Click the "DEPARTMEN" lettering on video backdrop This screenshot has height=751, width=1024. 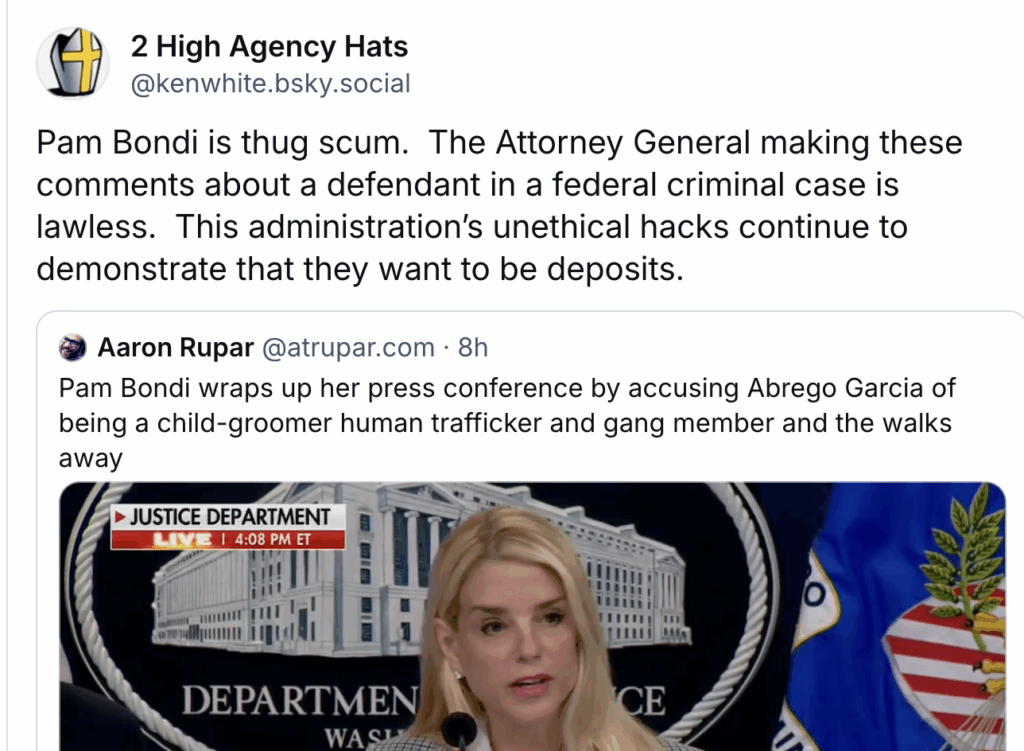(x=298, y=701)
